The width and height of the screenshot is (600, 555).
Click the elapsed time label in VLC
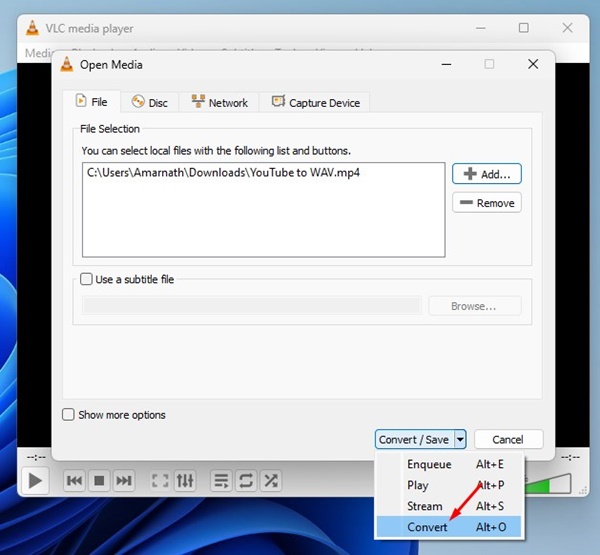coord(36,457)
